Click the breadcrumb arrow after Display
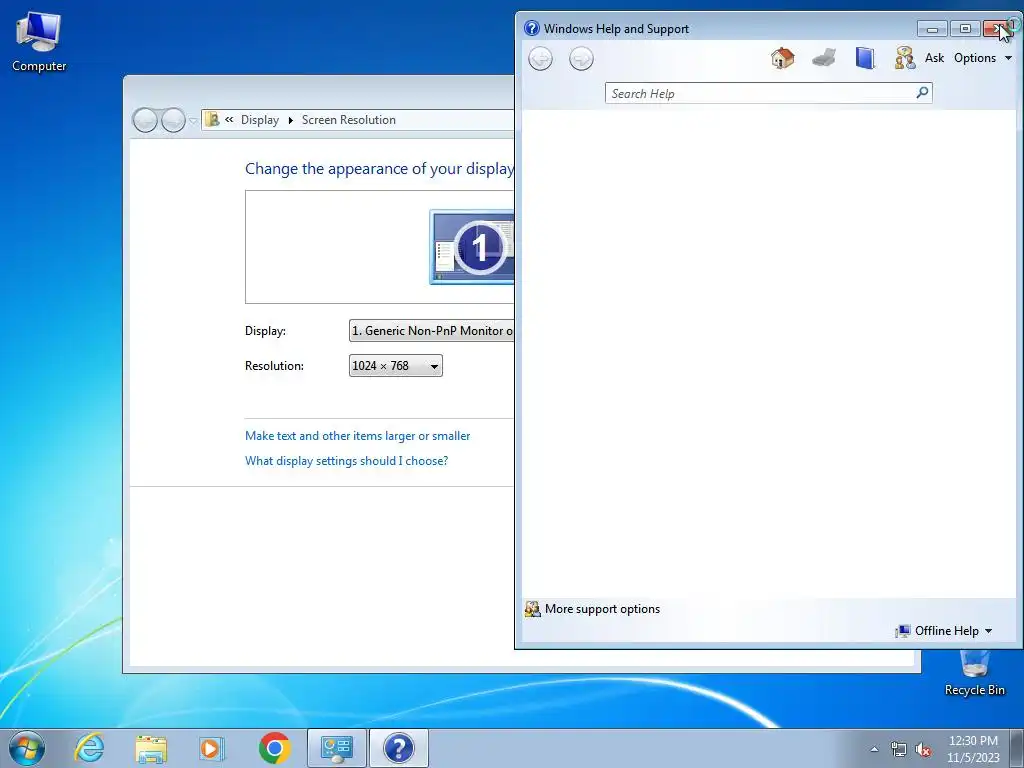 click(x=291, y=120)
